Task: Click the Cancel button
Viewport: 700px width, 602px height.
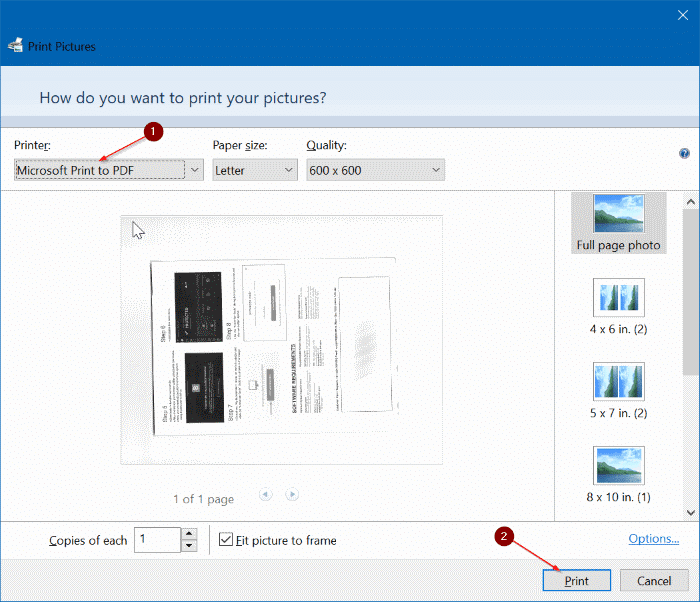Action: click(x=654, y=581)
